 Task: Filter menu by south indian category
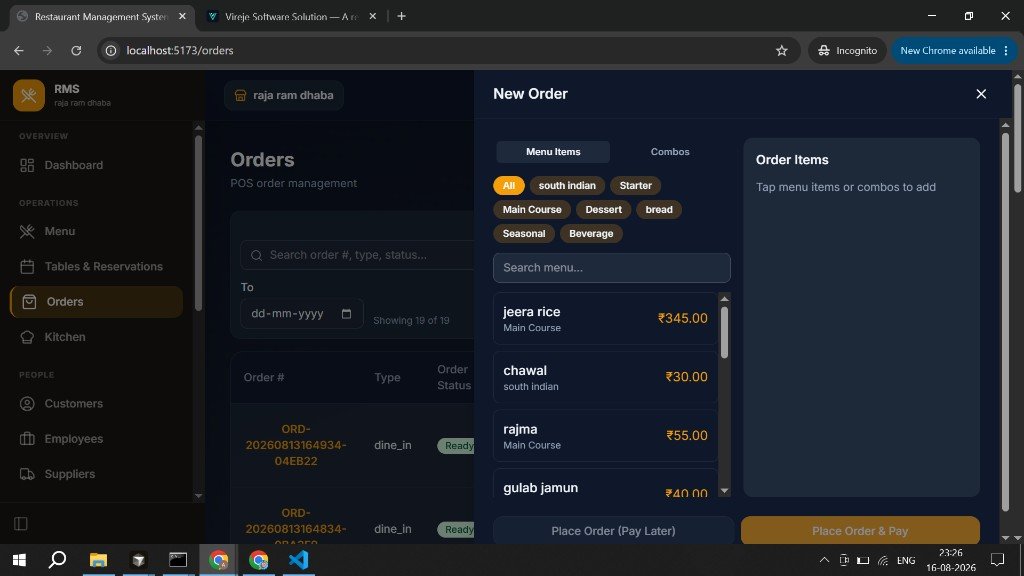pyautogui.click(x=567, y=185)
